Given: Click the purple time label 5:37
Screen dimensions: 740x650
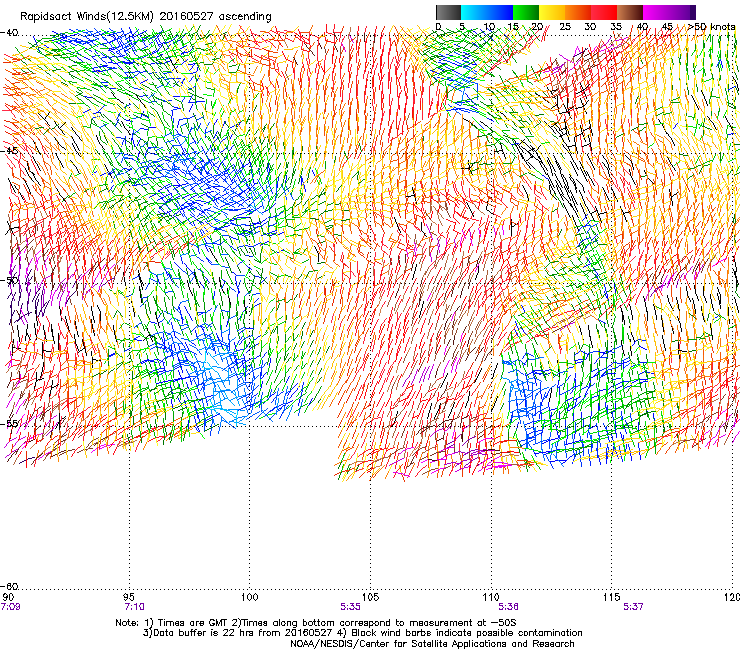Looking at the screenshot, I should click(633, 607).
